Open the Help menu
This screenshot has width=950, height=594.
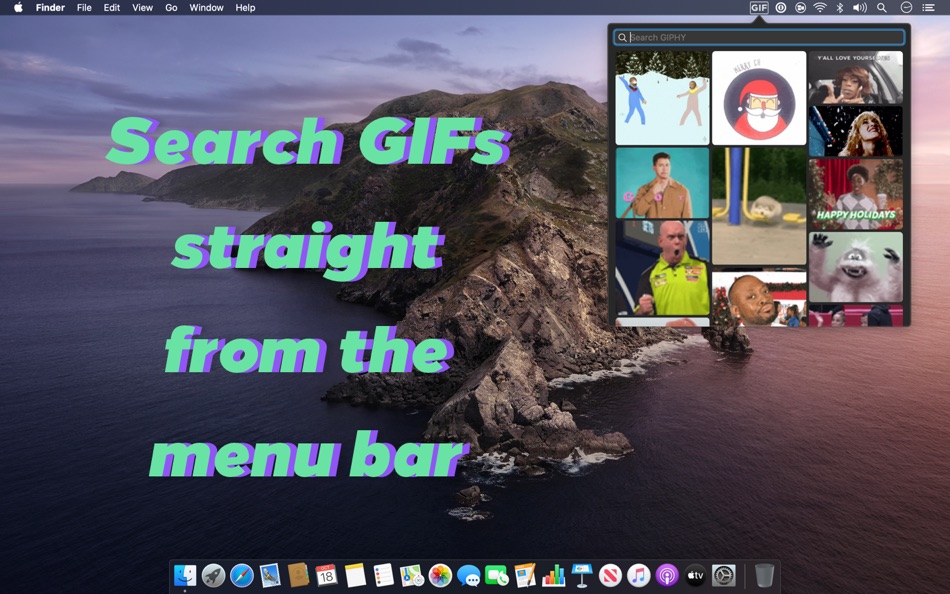click(245, 8)
